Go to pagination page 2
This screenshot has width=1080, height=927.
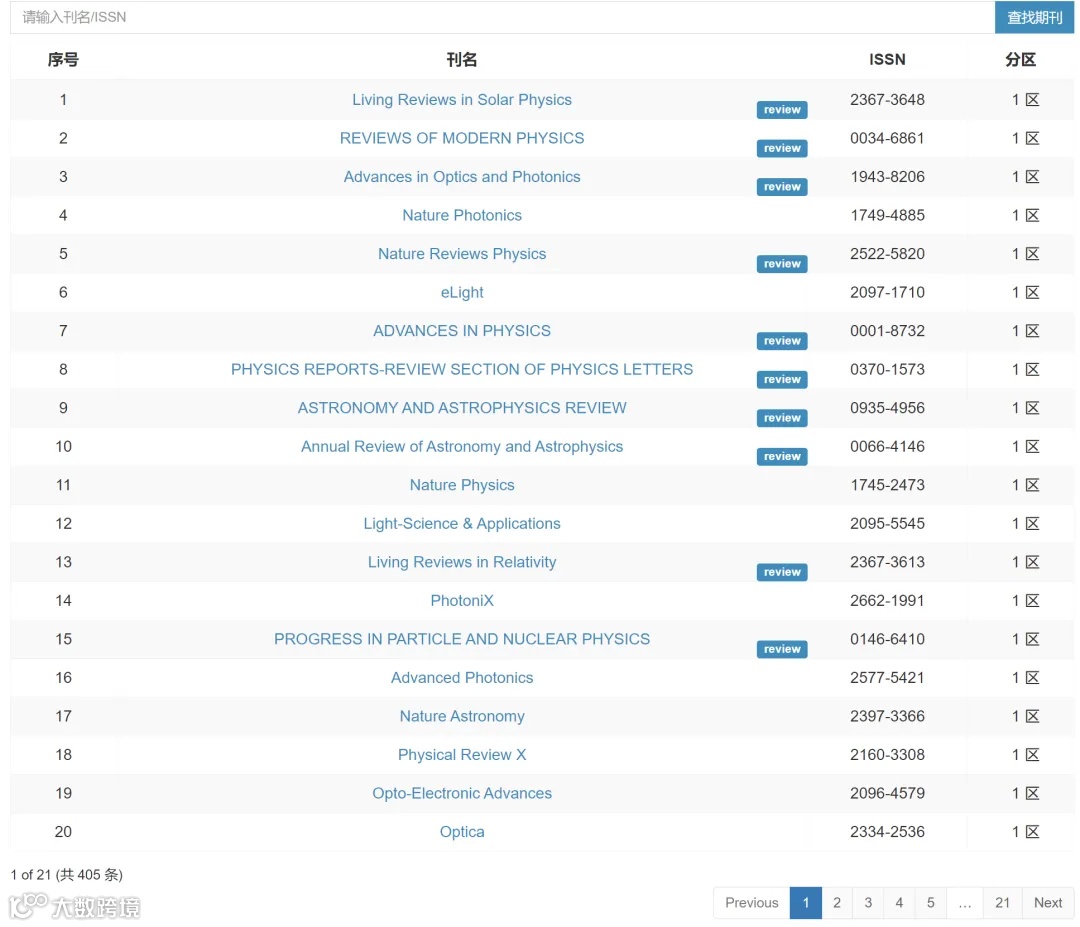pos(837,903)
